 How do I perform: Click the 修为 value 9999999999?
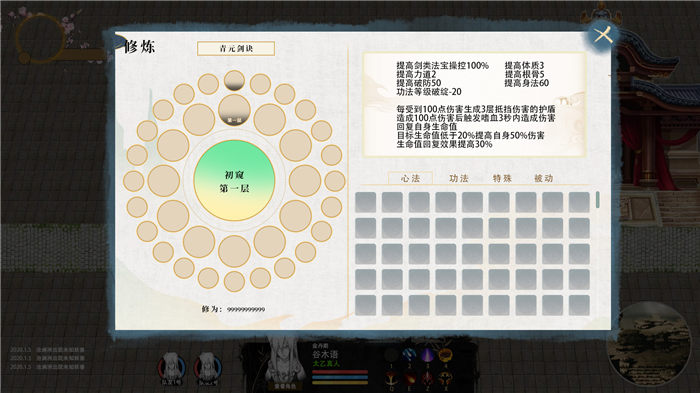246,309
